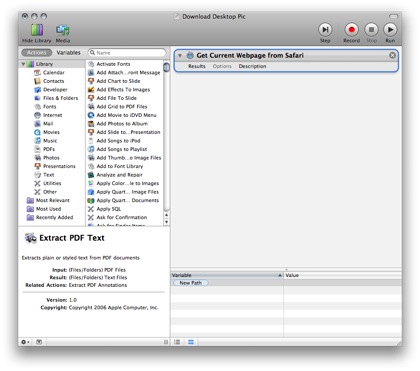
Task: Select the Add Photos to Album action
Action: 122,124
